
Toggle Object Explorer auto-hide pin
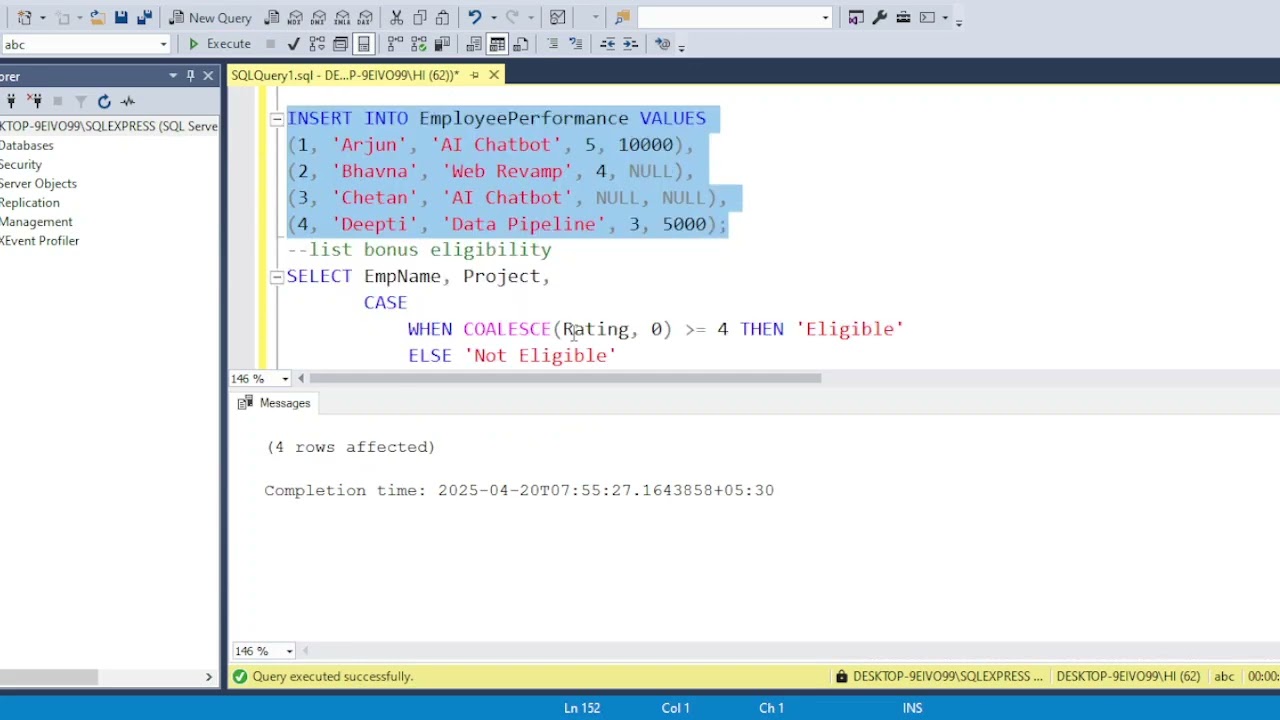190,76
